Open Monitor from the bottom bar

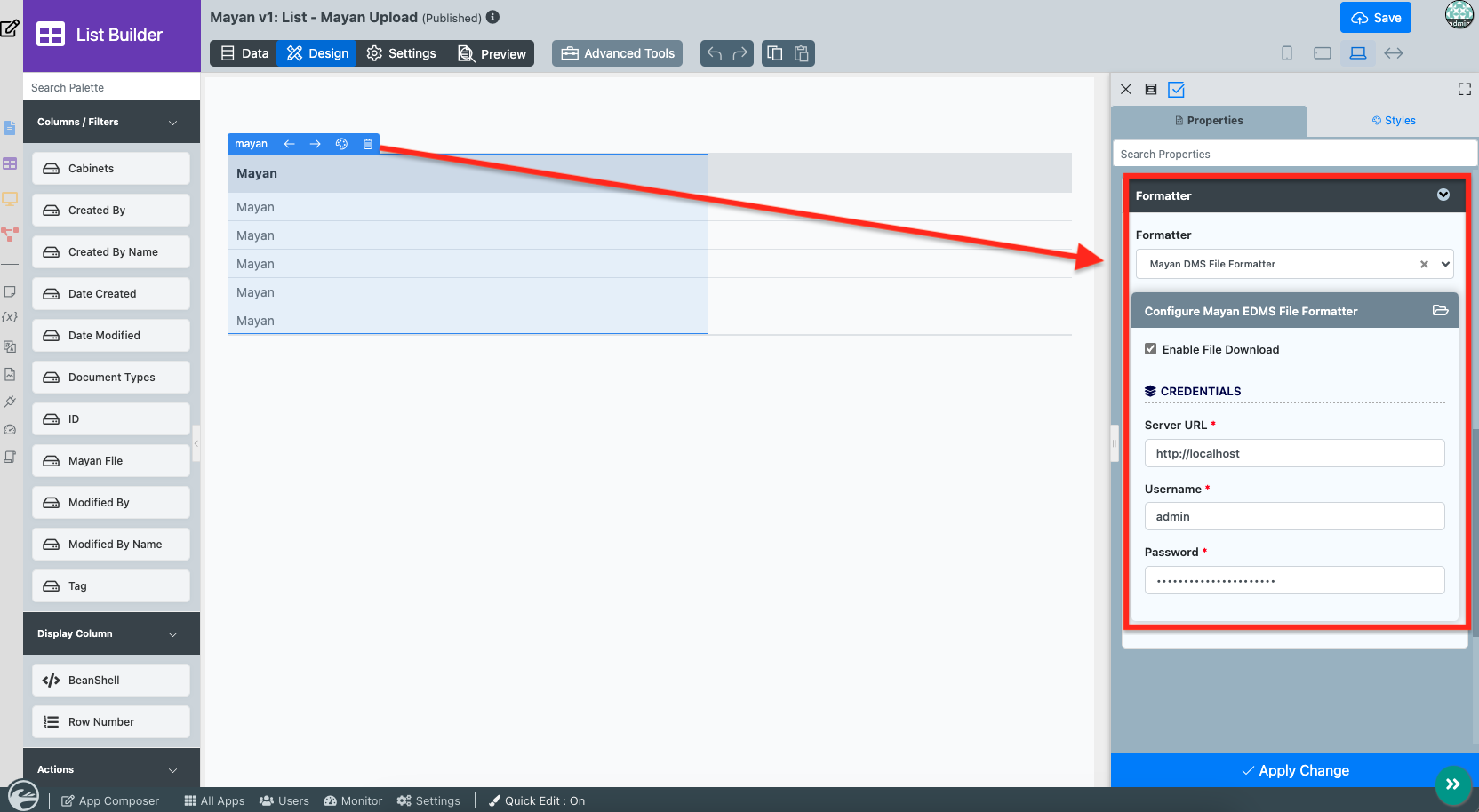click(x=354, y=800)
